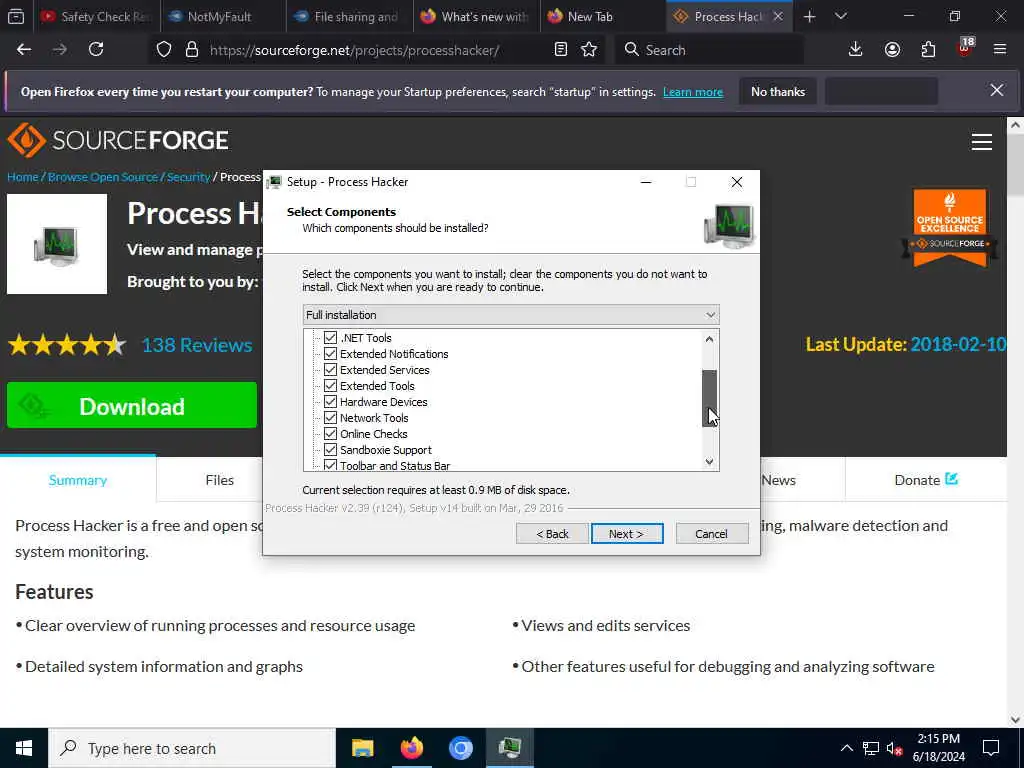Click the Process Hacker setup taskbar icon
Viewport: 1024px width, 768px height.
(509, 748)
